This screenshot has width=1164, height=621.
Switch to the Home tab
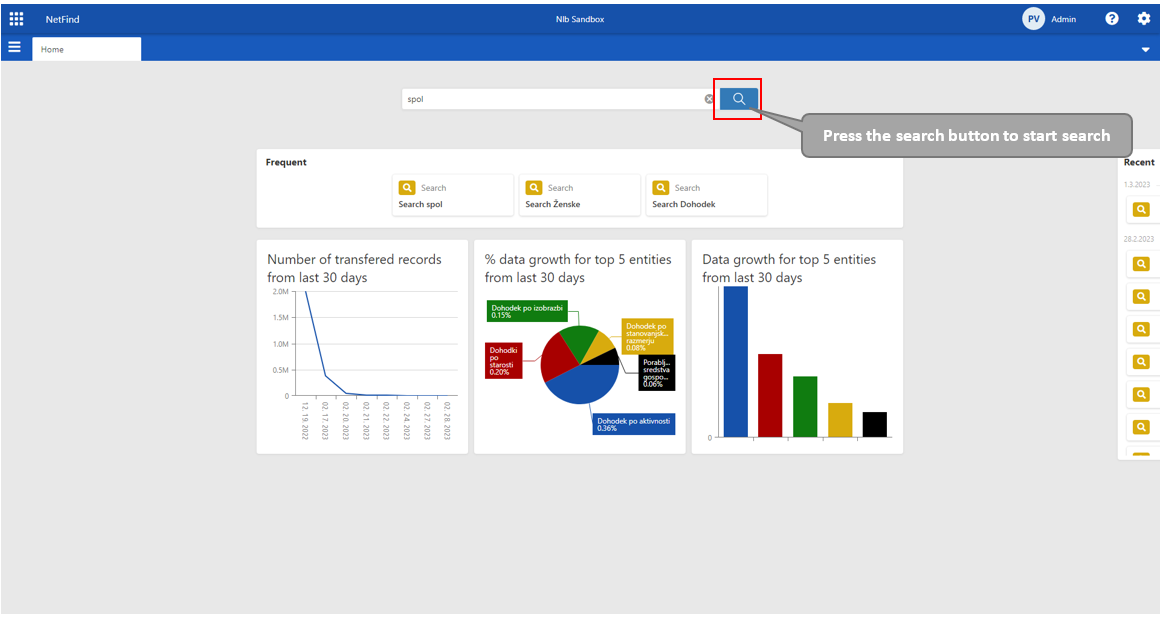[x=86, y=49]
